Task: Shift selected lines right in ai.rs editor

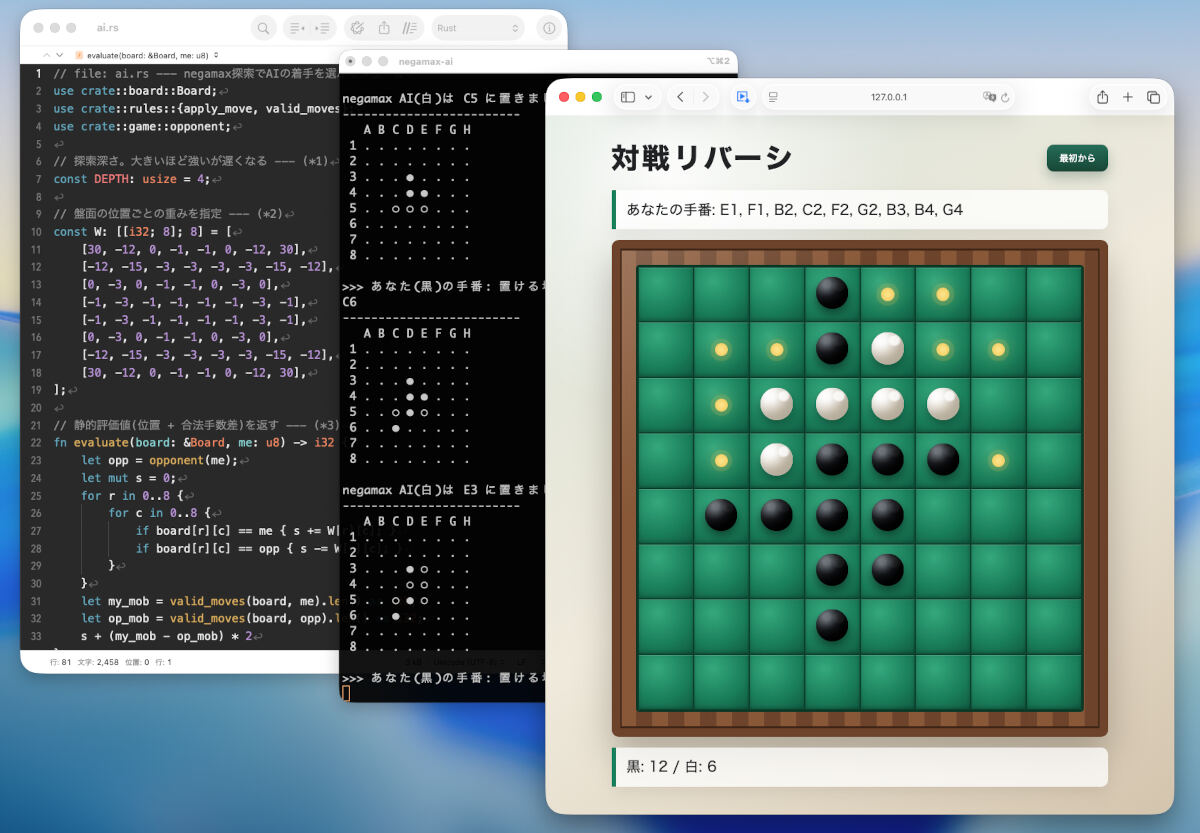Action: point(323,28)
